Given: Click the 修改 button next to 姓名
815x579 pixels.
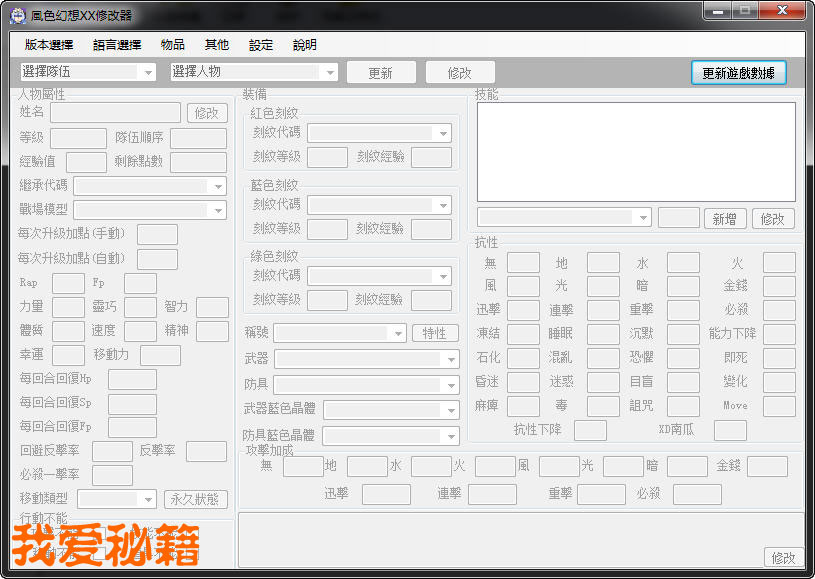Looking at the screenshot, I should pyautogui.click(x=206, y=113).
